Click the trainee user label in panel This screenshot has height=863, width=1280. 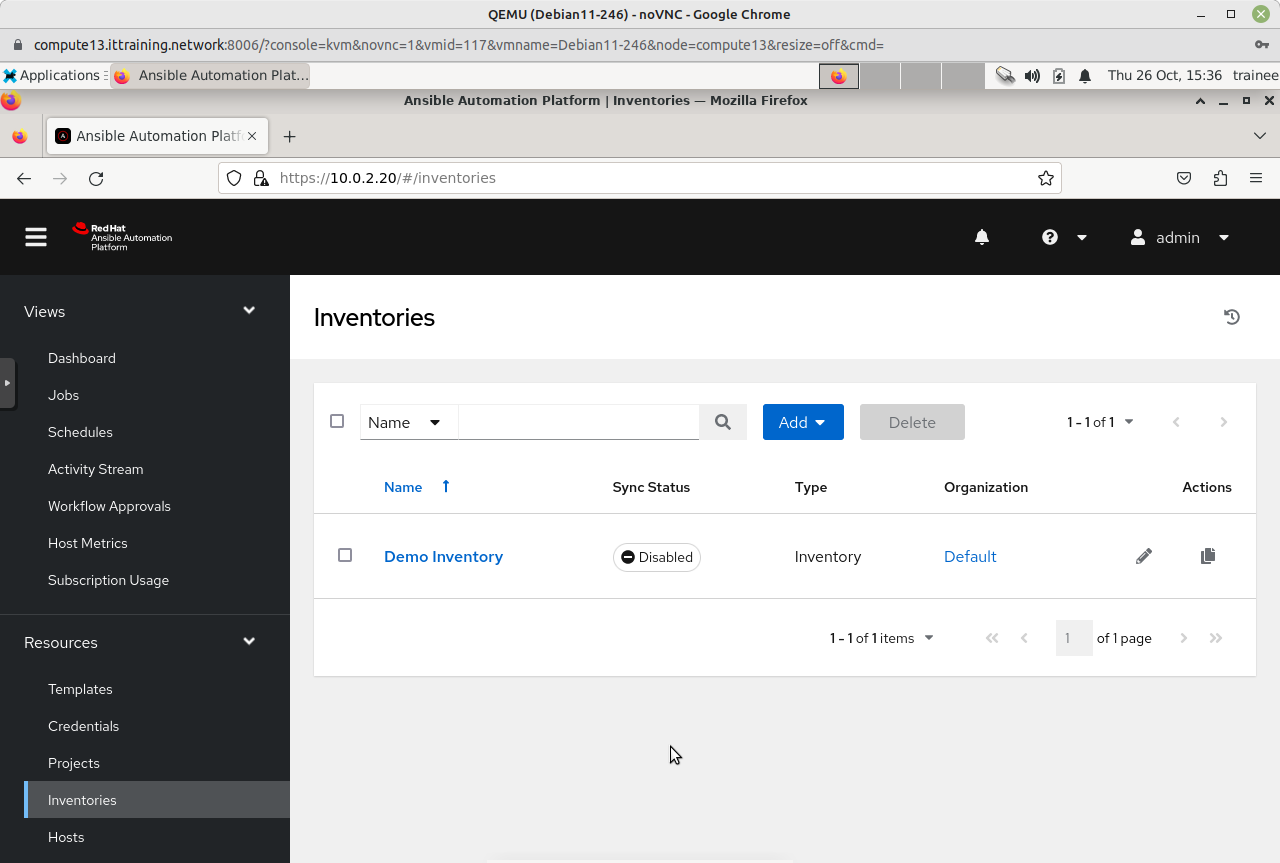pos(1256,75)
